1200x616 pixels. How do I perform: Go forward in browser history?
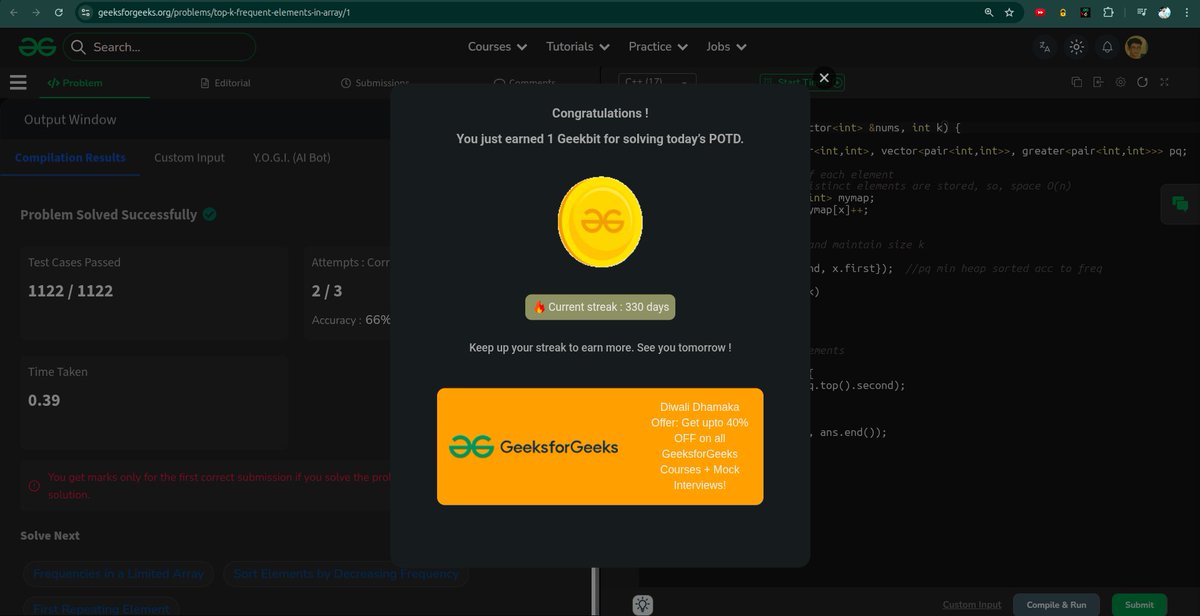pyautogui.click(x=36, y=13)
